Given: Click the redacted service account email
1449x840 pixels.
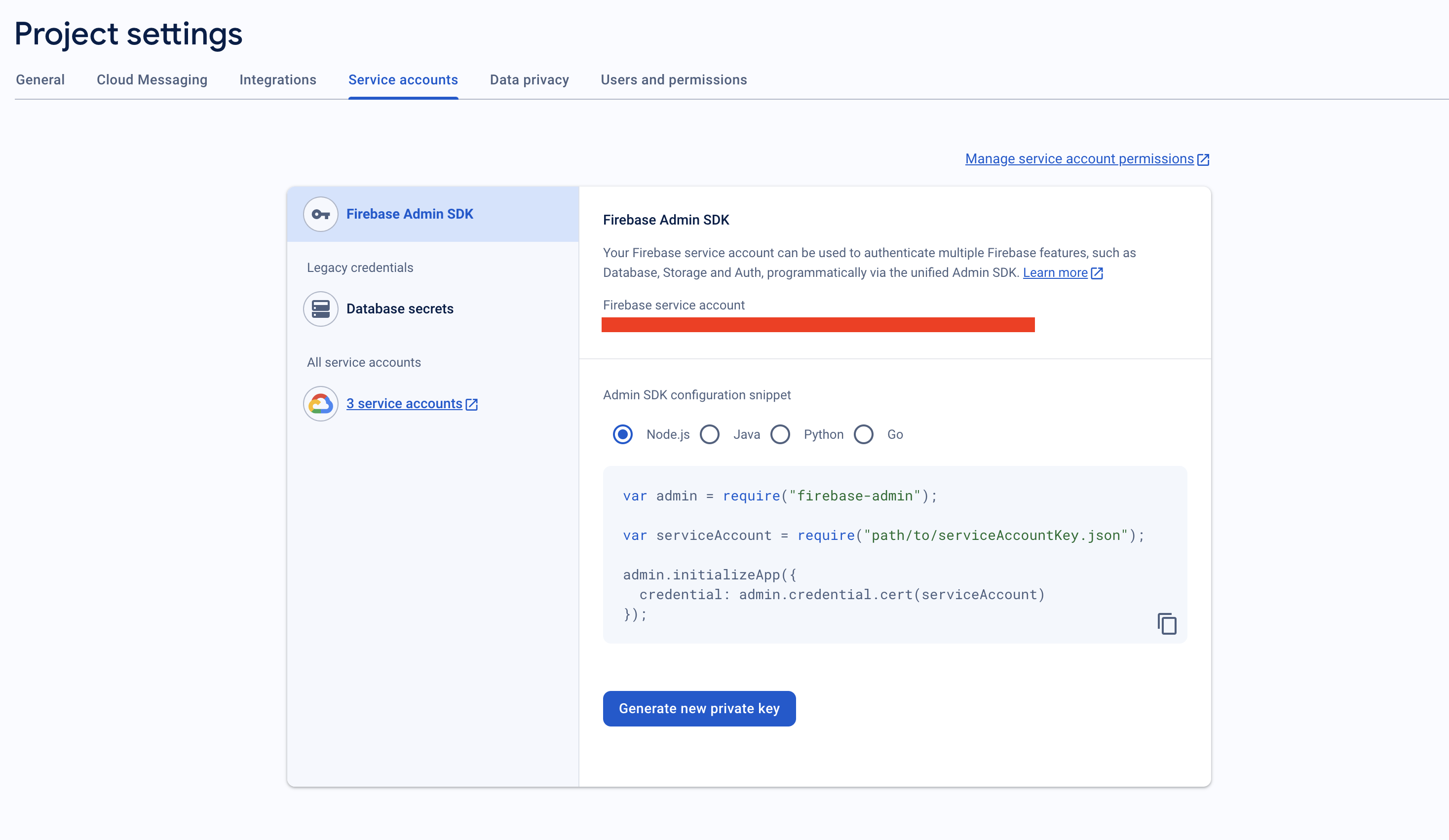Looking at the screenshot, I should (818, 325).
